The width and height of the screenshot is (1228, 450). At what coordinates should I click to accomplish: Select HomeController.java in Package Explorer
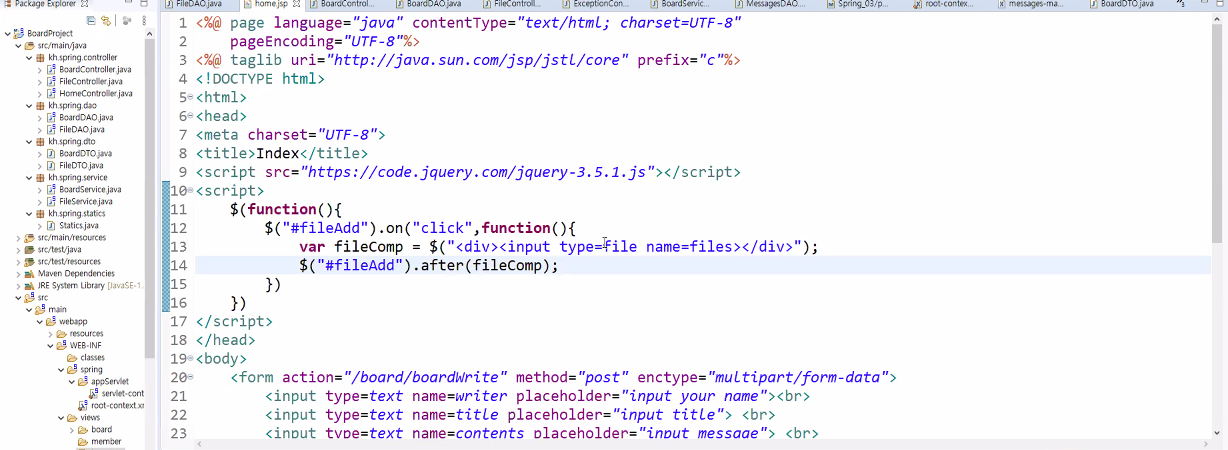[x=95, y=94]
